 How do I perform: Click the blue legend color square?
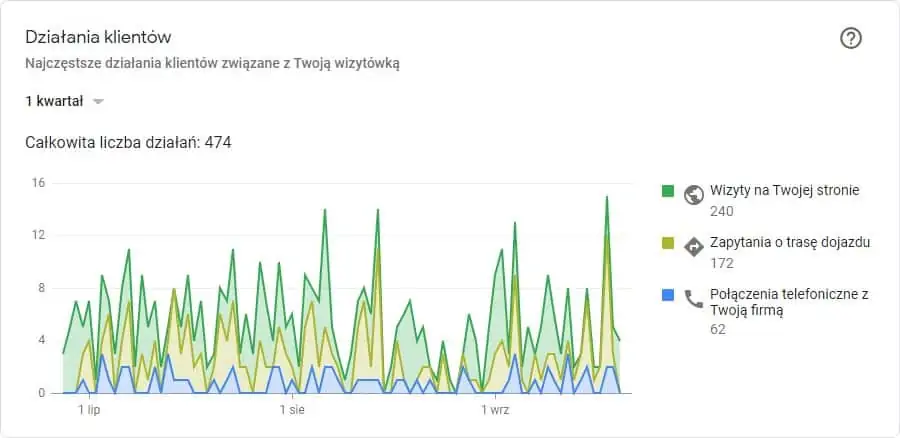coord(667,295)
